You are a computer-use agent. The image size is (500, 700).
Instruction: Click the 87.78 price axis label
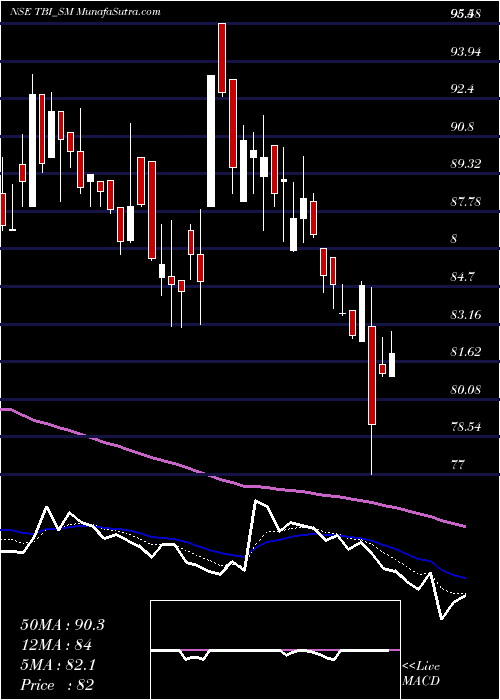pos(466,202)
